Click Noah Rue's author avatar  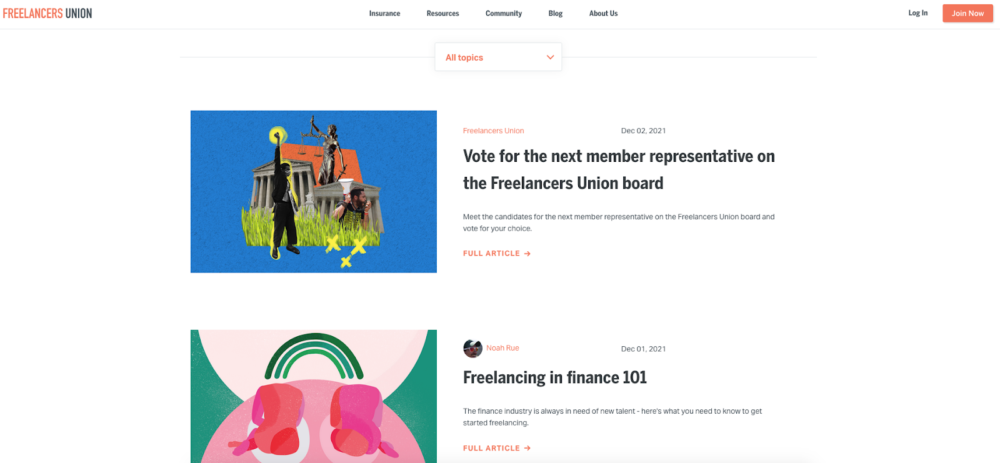[473, 348]
